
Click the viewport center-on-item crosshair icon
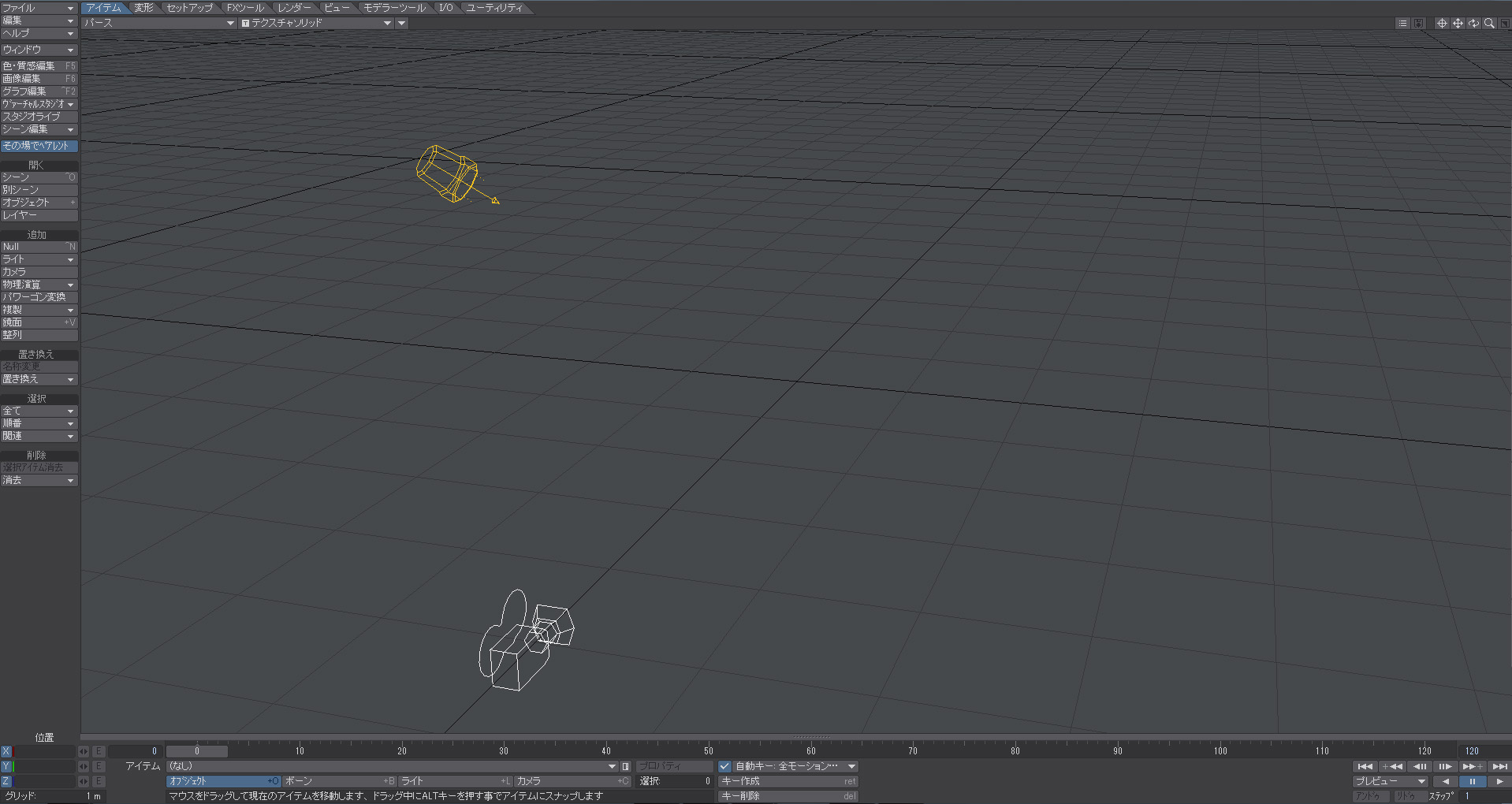[x=1441, y=24]
